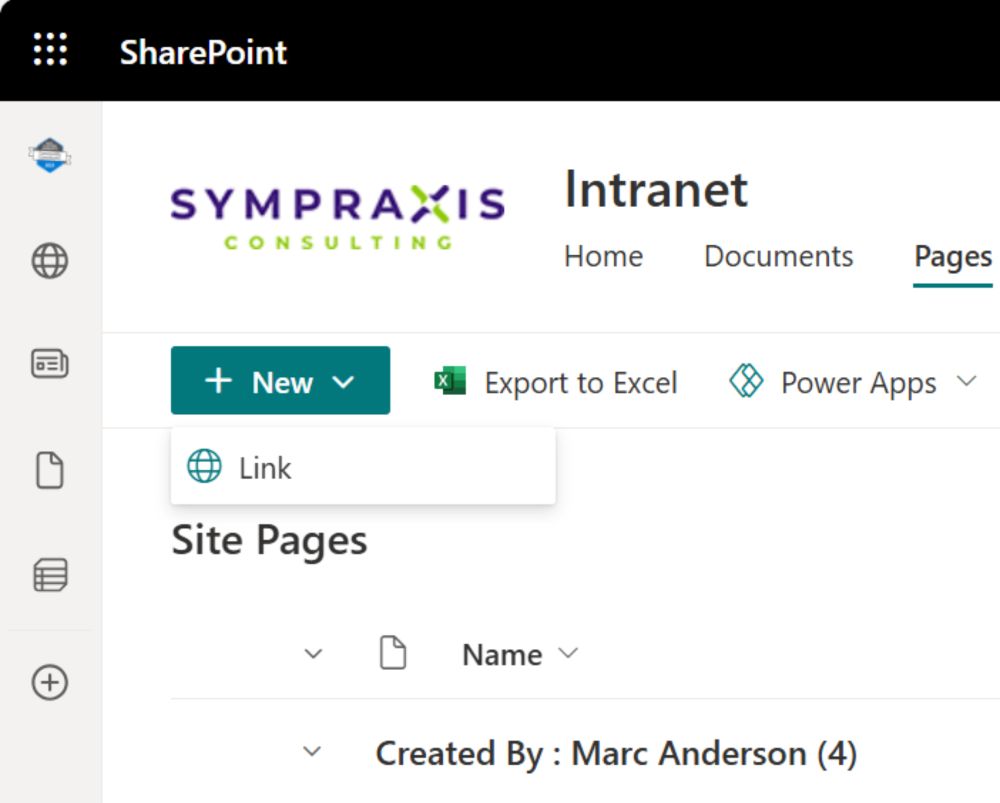Open My files page icon in sidebar
The width and height of the screenshot is (1000, 803).
[50, 470]
